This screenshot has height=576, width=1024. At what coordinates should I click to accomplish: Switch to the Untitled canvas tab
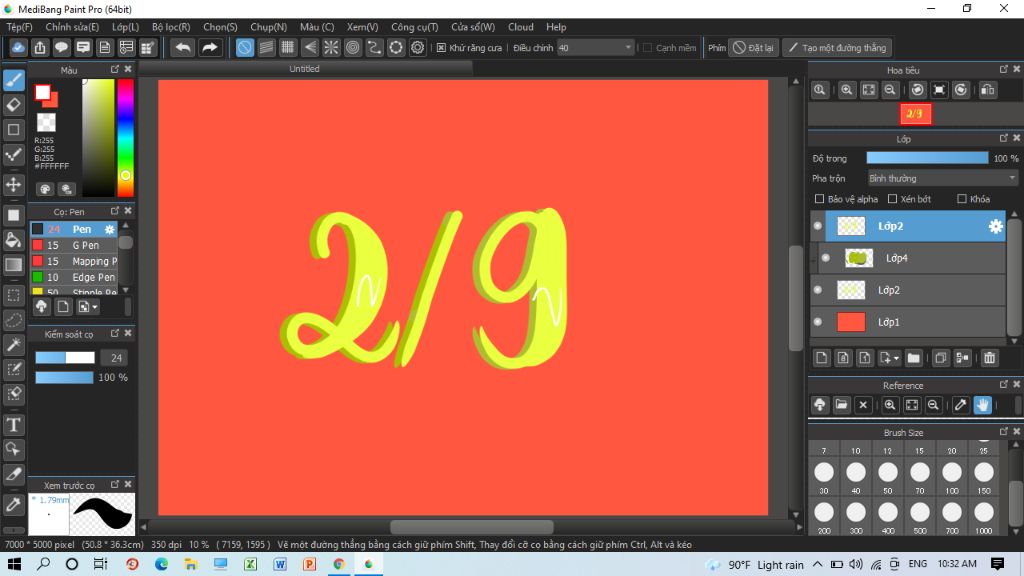pyautogui.click(x=304, y=69)
